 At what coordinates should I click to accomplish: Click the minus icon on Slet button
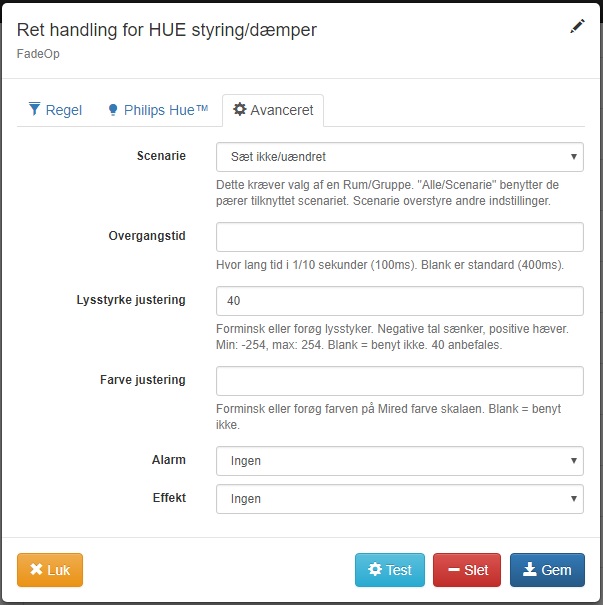click(x=453, y=570)
